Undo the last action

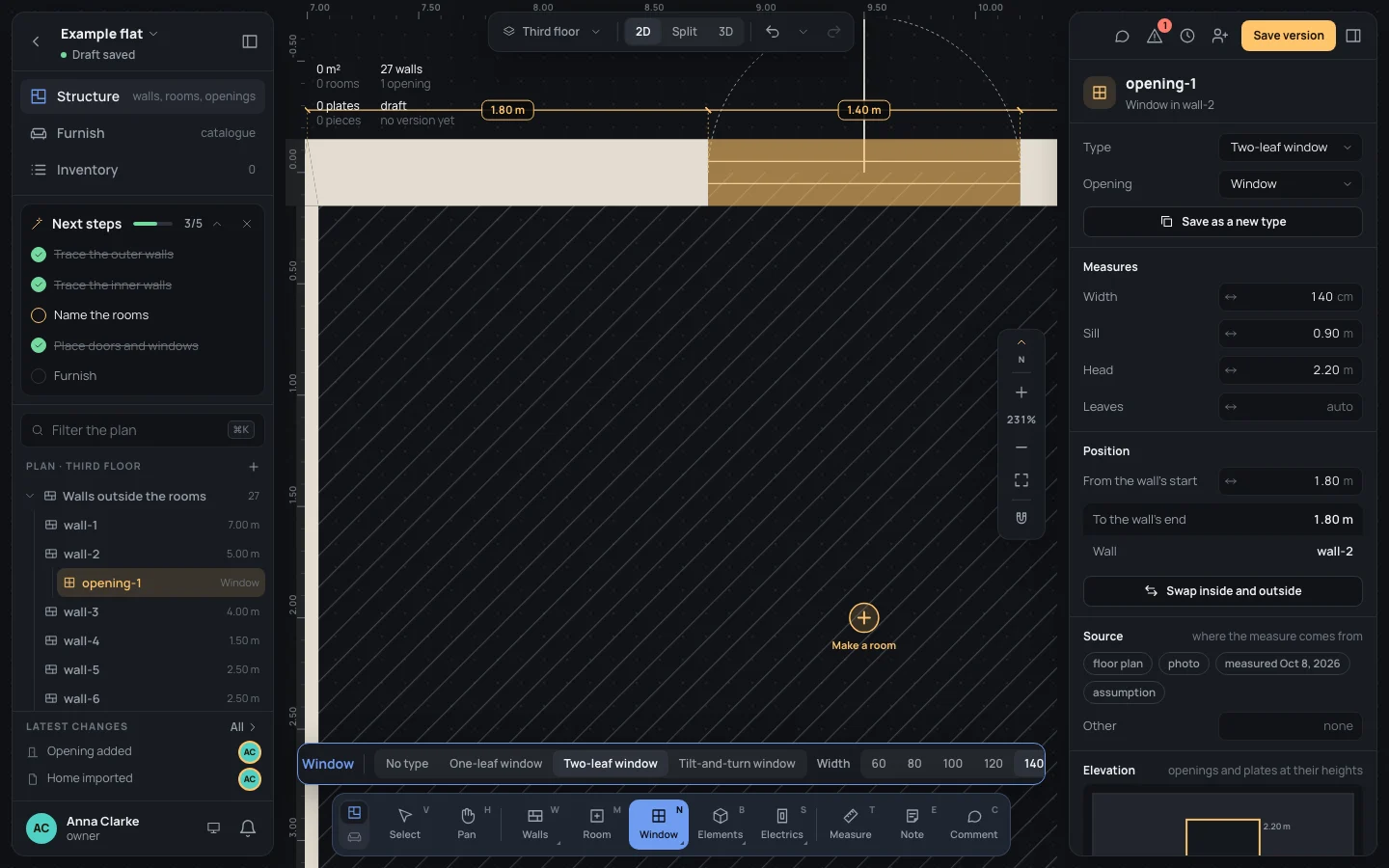[x=773, y=32]
